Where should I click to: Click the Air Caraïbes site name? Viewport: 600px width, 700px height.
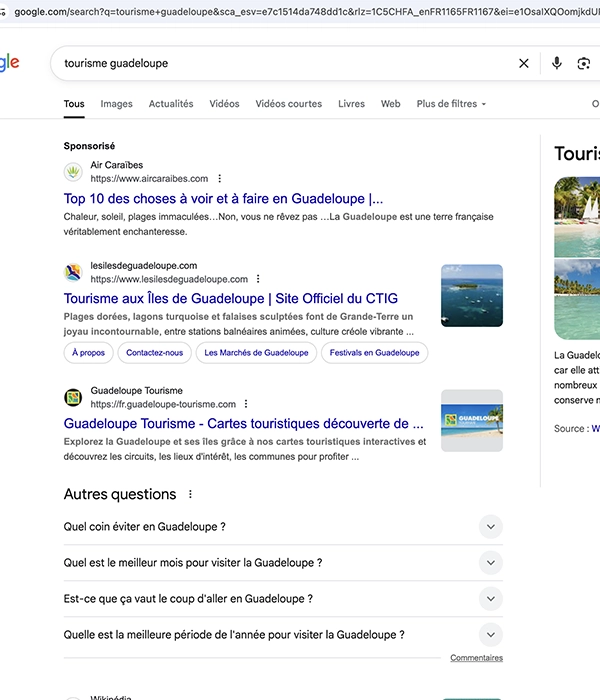pos(117,165)
